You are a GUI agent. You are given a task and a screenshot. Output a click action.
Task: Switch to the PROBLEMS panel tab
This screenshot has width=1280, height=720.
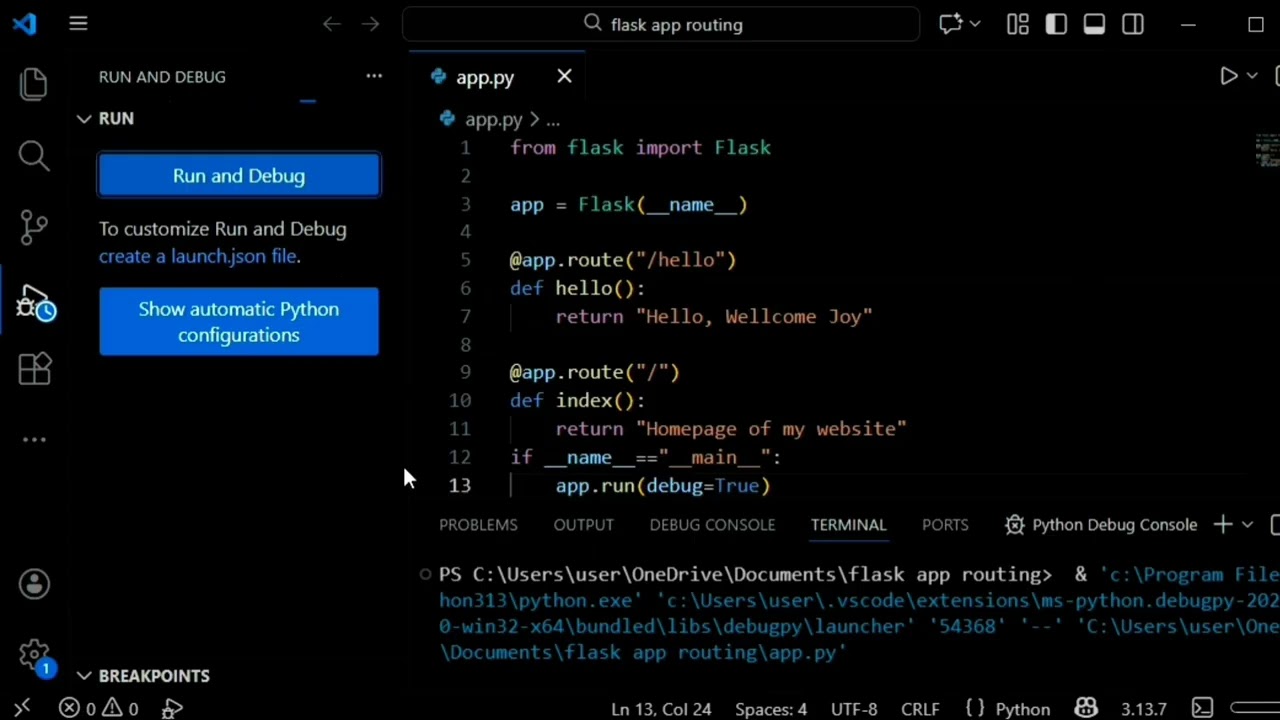tap(478, 524)
